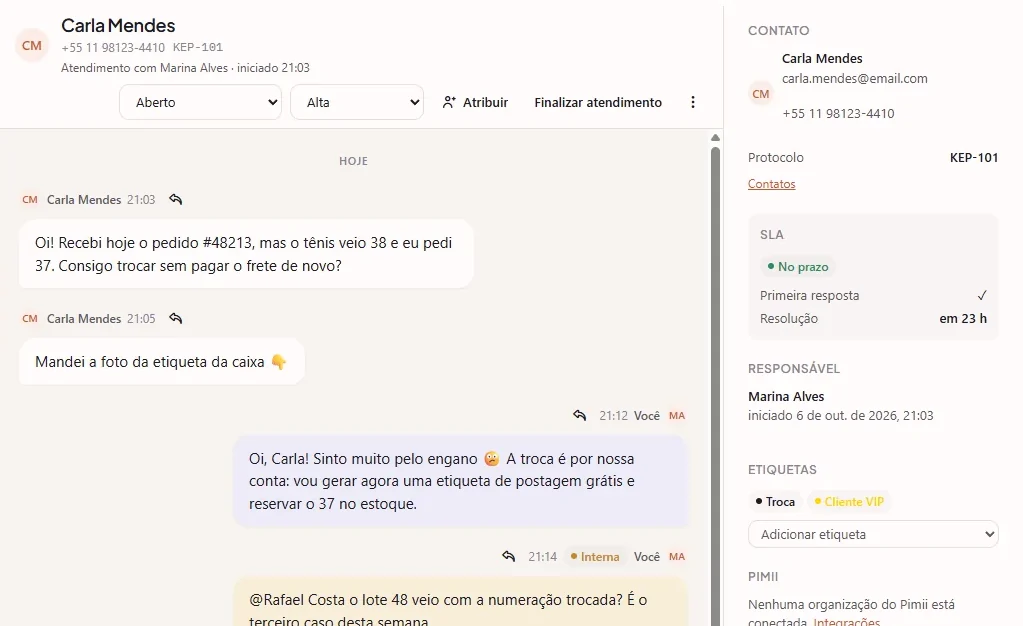
Task: Click the Carla Mendes header name
Action: pos(118,25)
